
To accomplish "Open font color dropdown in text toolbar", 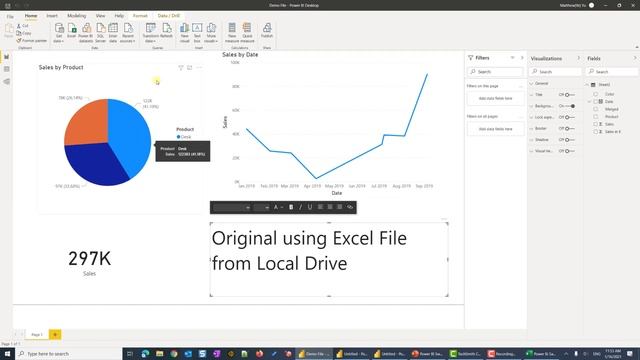I will tap(278, 207).
